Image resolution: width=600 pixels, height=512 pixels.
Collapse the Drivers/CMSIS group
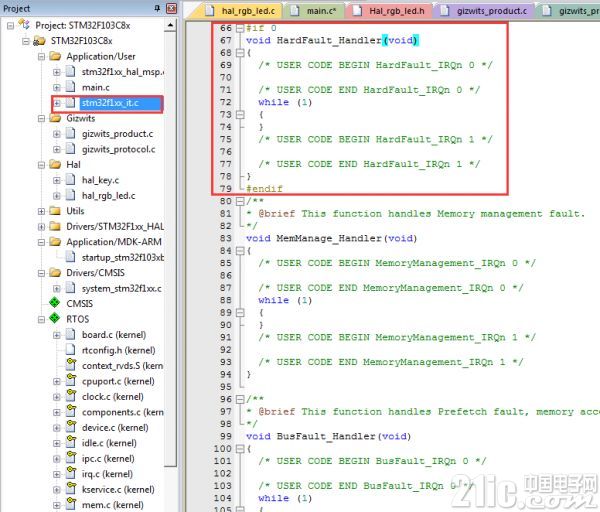[41, 273]
